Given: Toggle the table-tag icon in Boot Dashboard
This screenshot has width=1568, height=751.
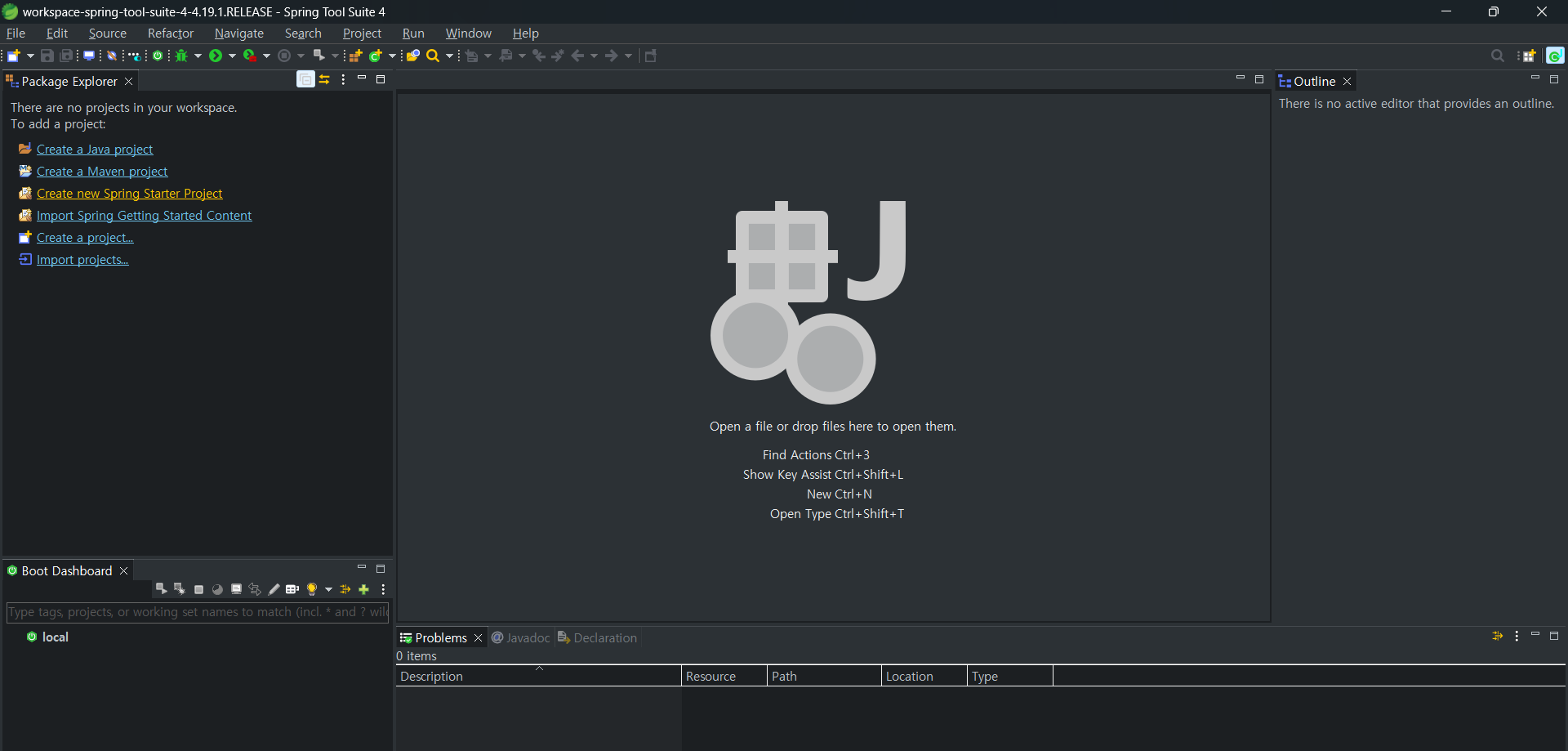Looking at the screenshot, I should (x=292, y=589).
